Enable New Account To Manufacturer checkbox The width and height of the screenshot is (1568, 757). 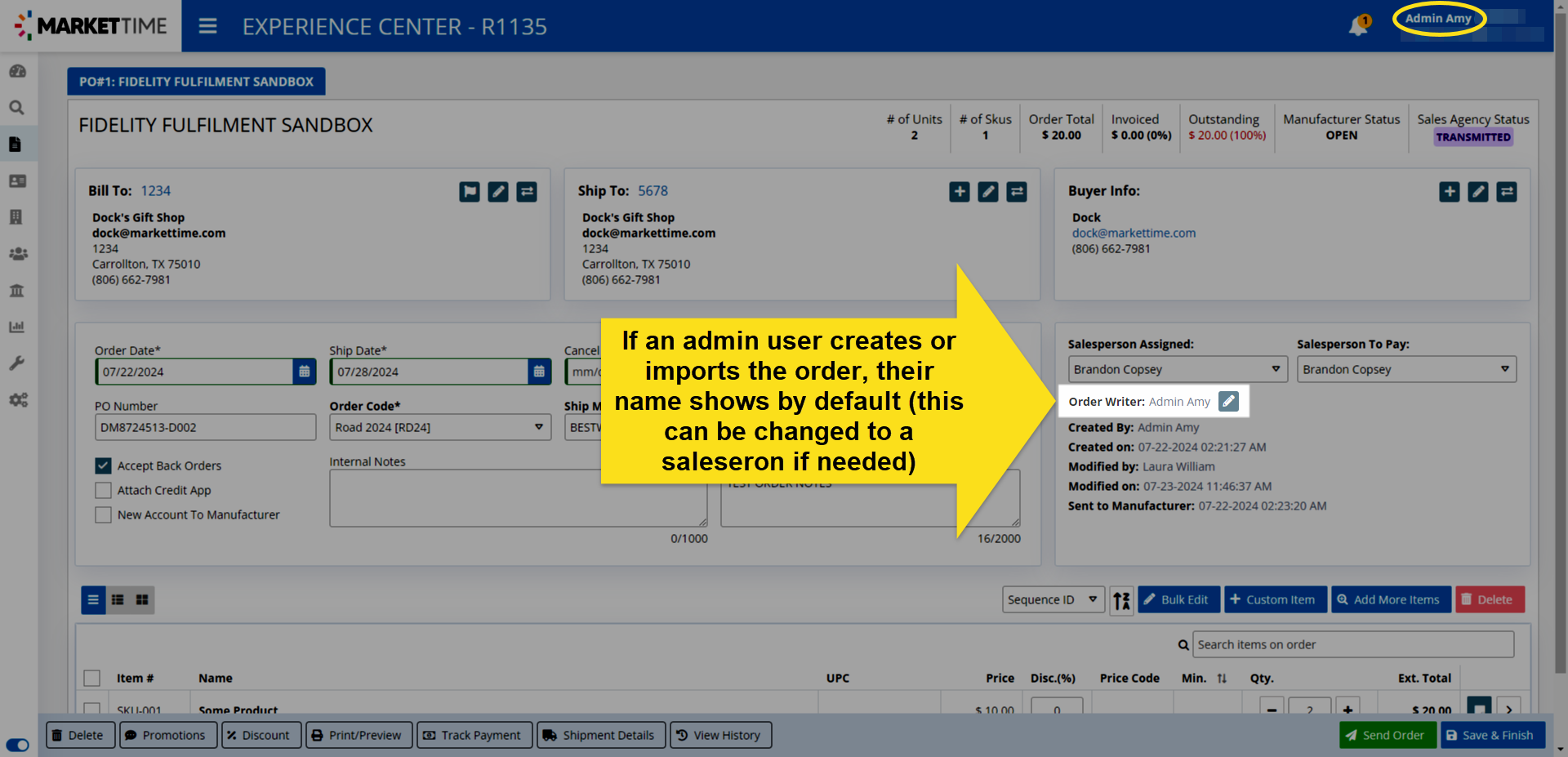(x=103, y=514)
